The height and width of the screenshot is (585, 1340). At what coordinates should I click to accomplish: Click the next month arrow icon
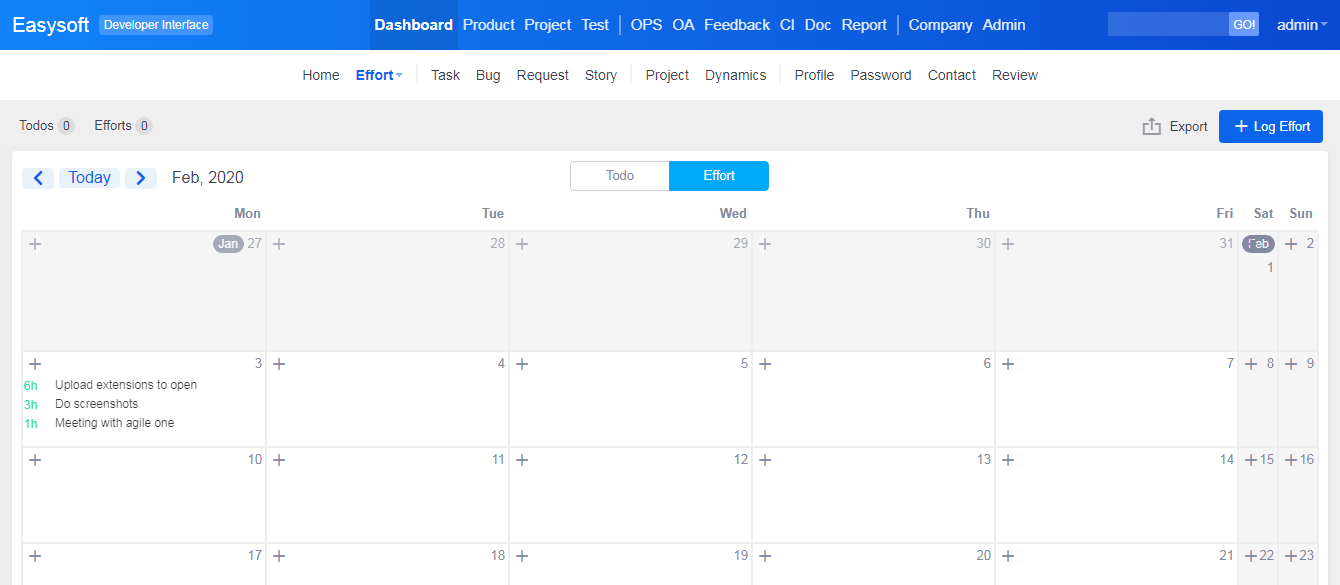[141, 178]
